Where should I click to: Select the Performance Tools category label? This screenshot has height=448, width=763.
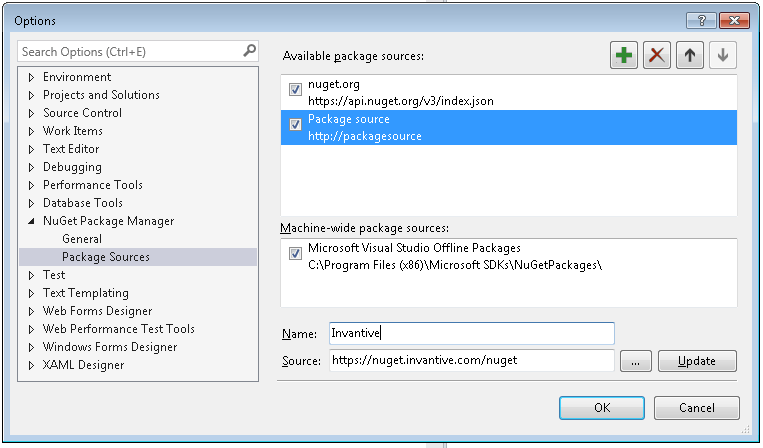(x=92, y=185)
